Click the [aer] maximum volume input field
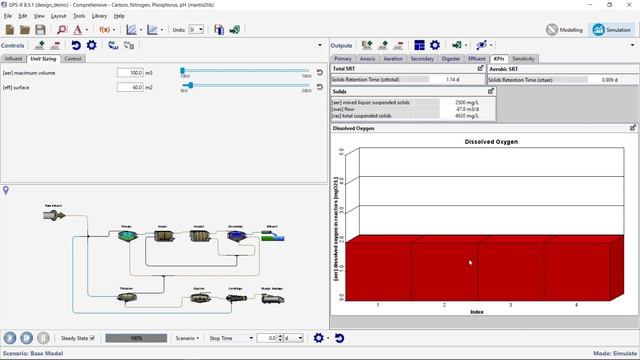The image size is (640, 360). tap(130, 73)
